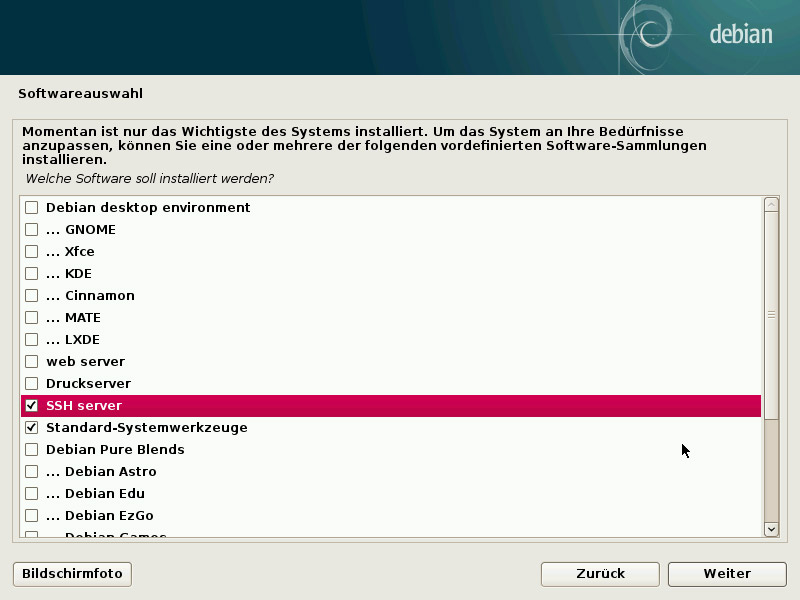Select the '... GNOME' row text
The height and width of the screenshot is (600, 800).
[81, 230]
